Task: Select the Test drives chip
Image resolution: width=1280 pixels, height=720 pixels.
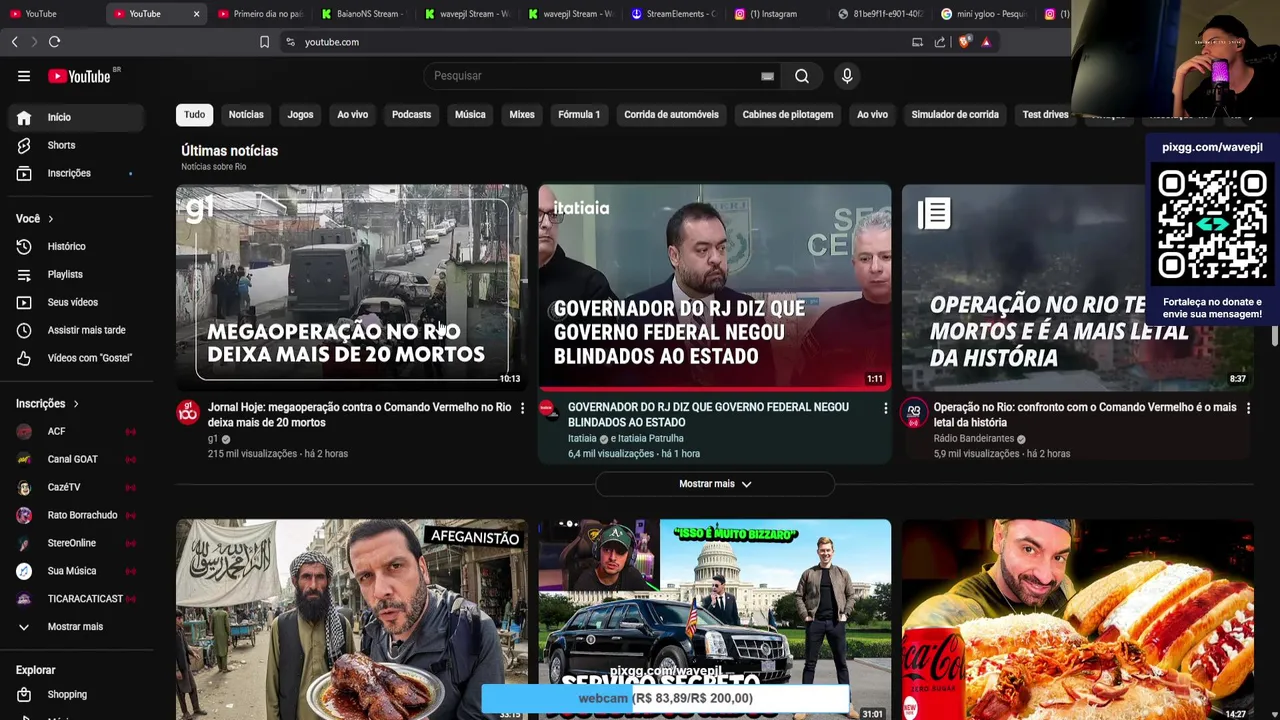Action: pyautogui.click(x=1045, y=115)
